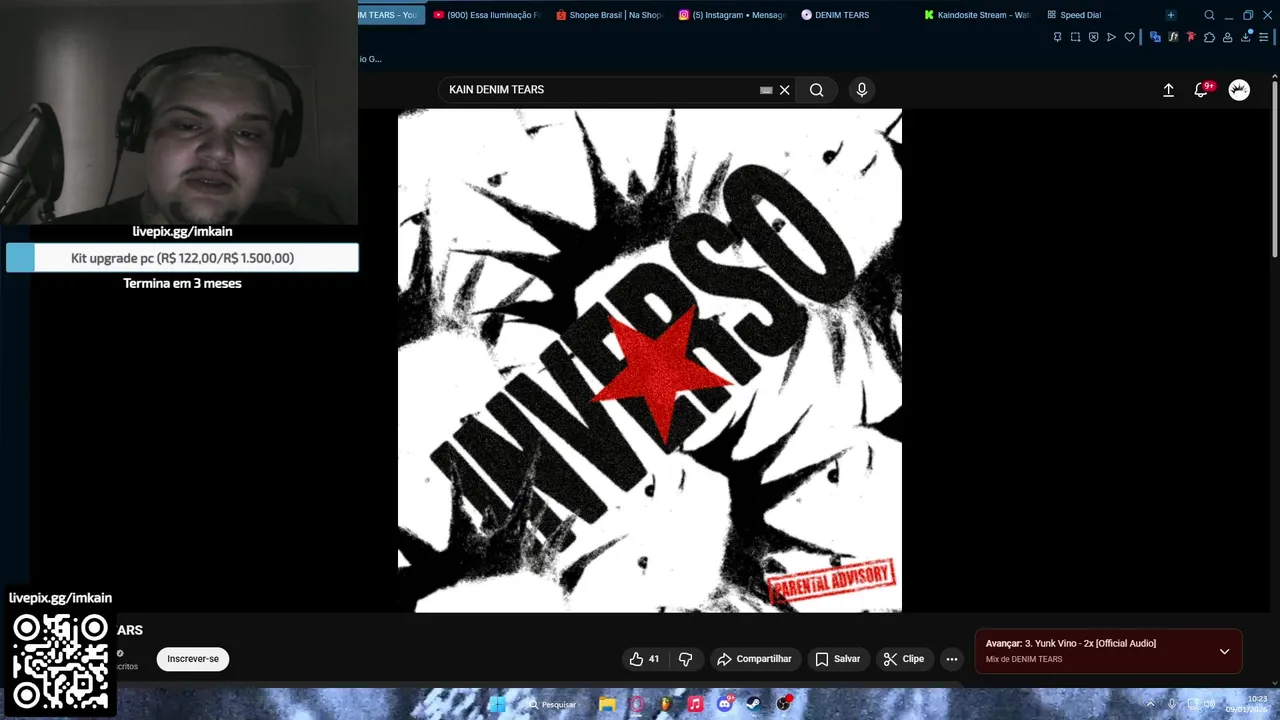
Task: Switch to the DENIM TEARS tab
Action: click(855, 15)
